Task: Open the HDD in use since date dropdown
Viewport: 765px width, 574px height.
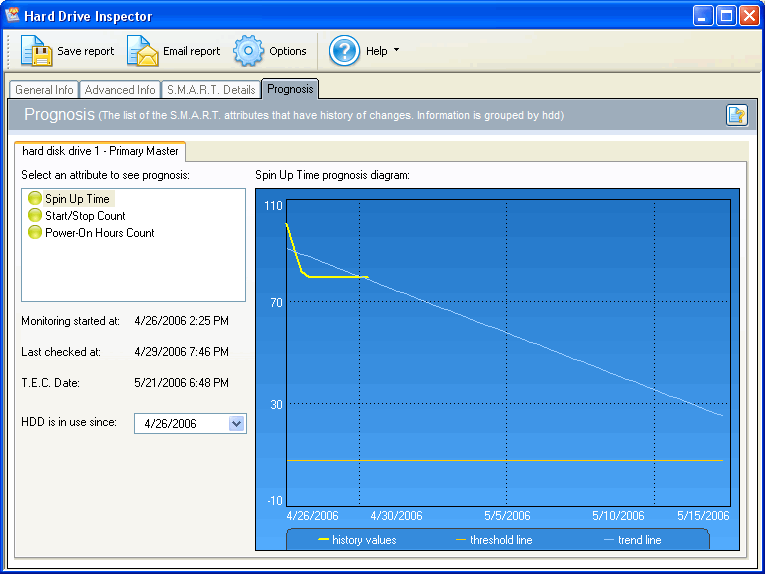Action: 237,423
